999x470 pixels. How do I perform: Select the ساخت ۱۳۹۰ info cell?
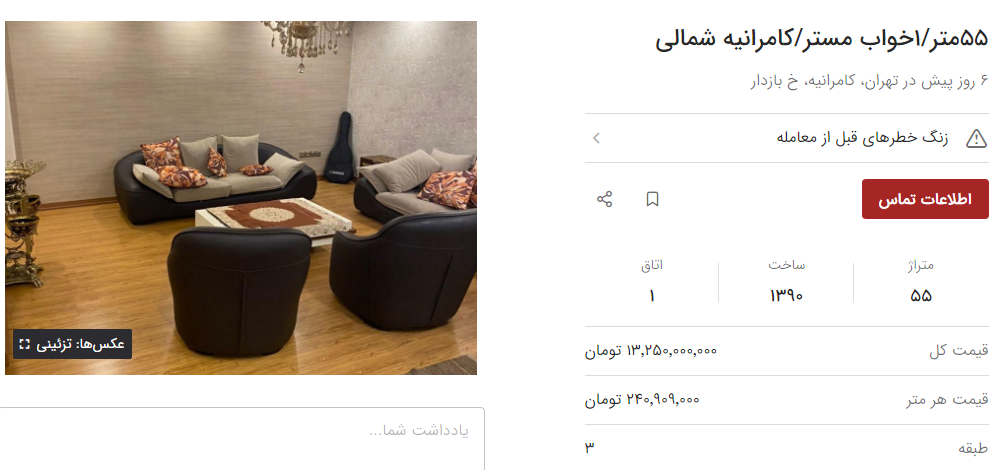coord(786,281)
